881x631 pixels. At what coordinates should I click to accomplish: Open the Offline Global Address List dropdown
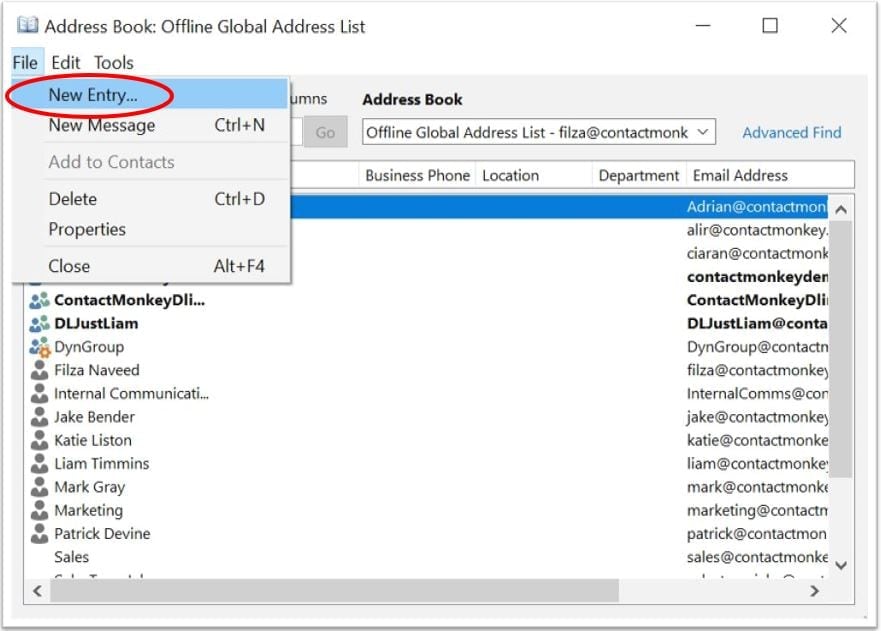click(x=702, y=131)
